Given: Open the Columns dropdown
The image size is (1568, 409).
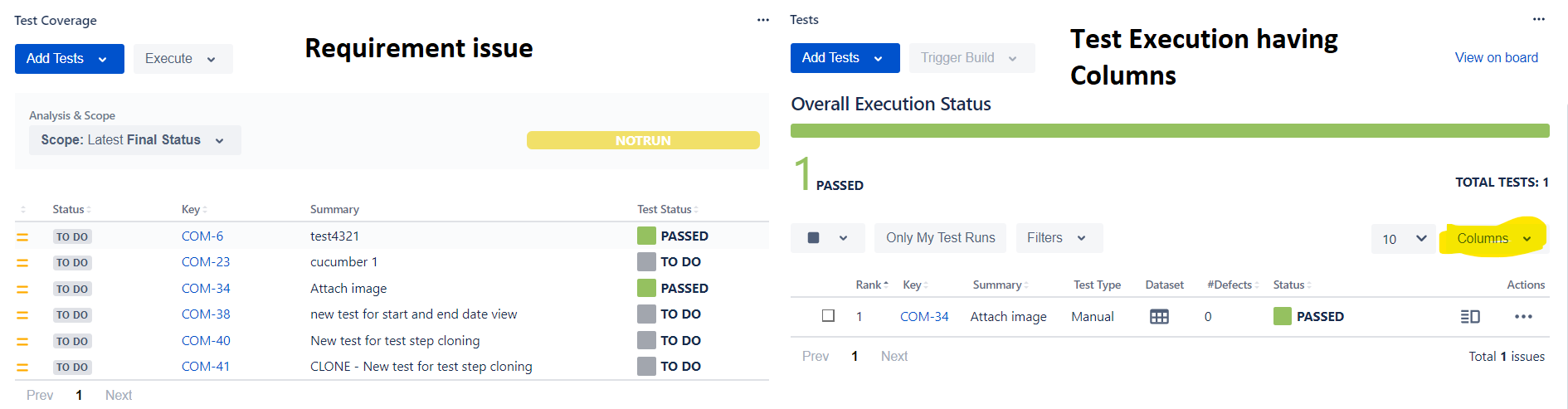Looking at the screenshot, I should 1493,239.
